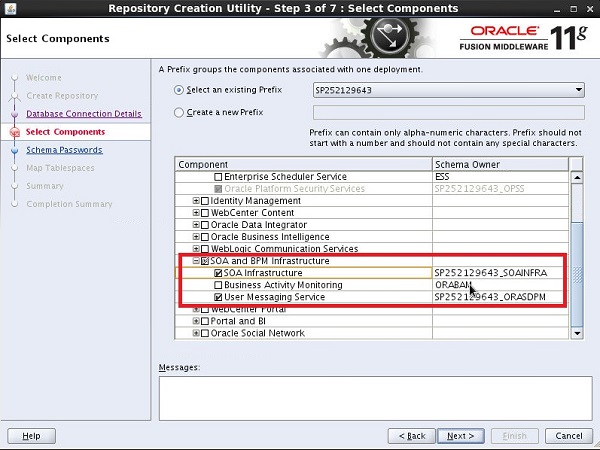The width and height of the screenshot is (600, 450).
Task: Maximize the Repository Creation Utility window
Action: [573, 9]
